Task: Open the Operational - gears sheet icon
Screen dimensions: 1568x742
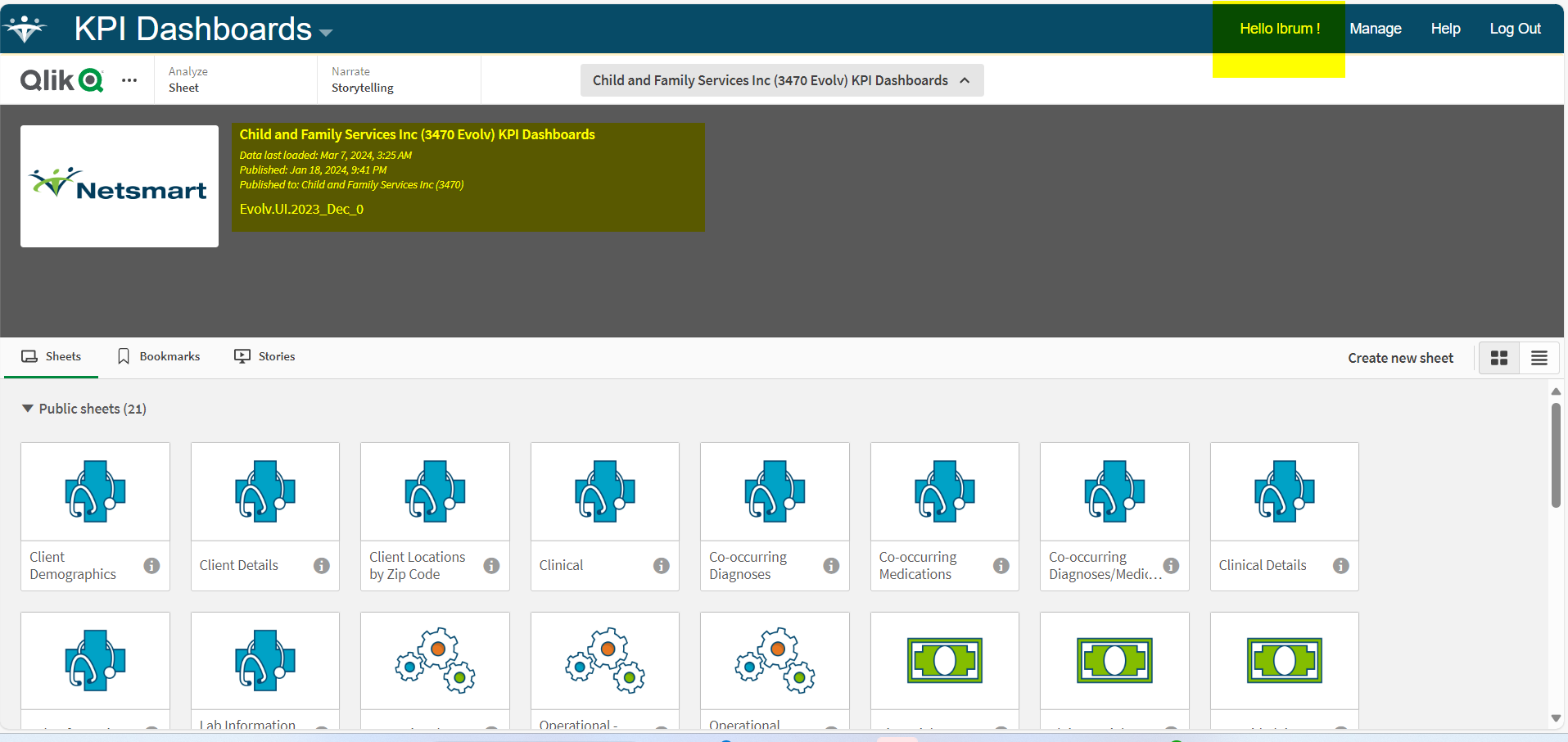Action: coord(605,661)
